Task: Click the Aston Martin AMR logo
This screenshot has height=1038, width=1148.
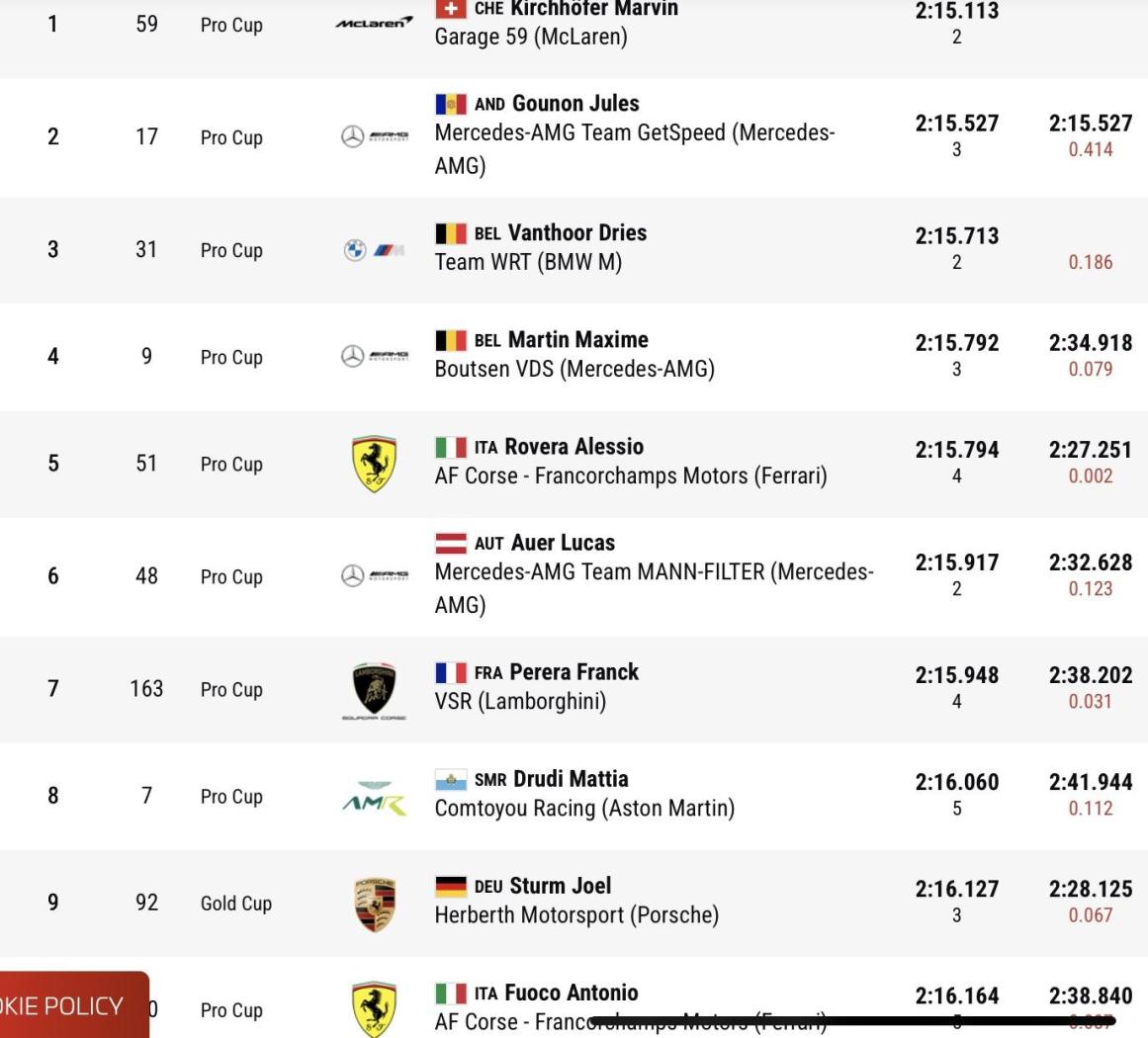Action: 374,798
